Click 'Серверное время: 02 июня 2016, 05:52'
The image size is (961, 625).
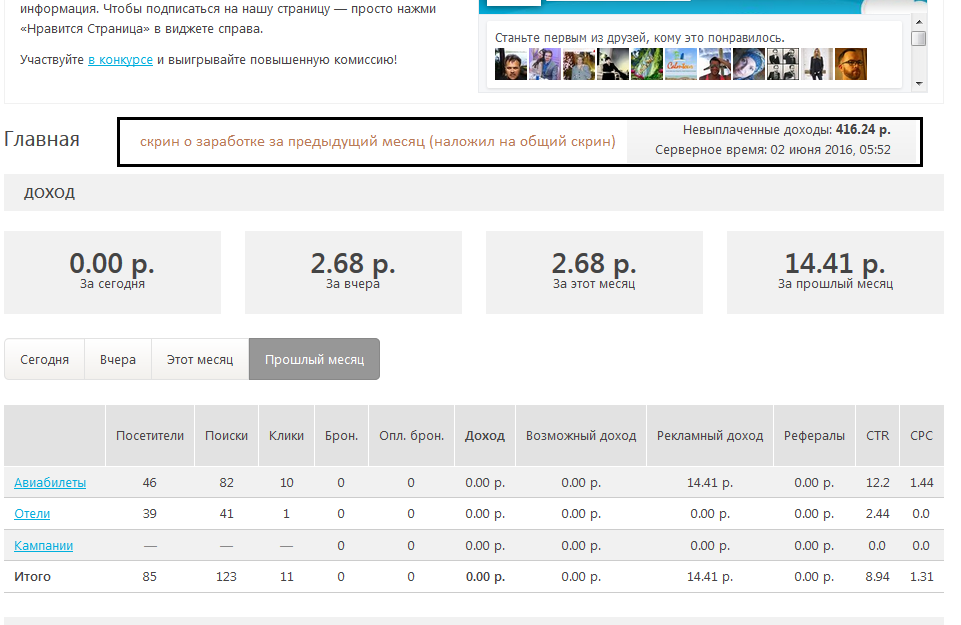(x=772, y=150)
